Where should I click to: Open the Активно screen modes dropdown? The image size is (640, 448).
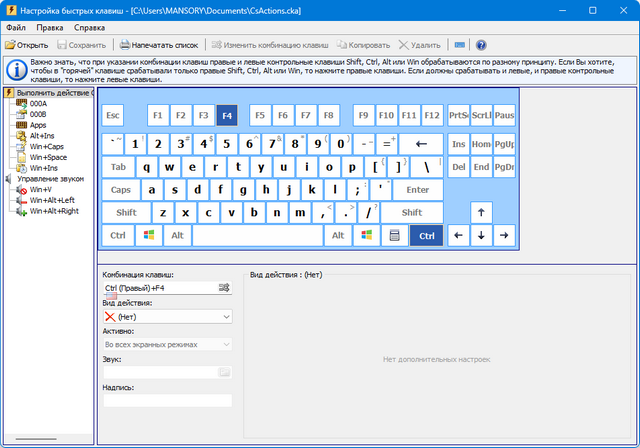[x=168, y=345]
